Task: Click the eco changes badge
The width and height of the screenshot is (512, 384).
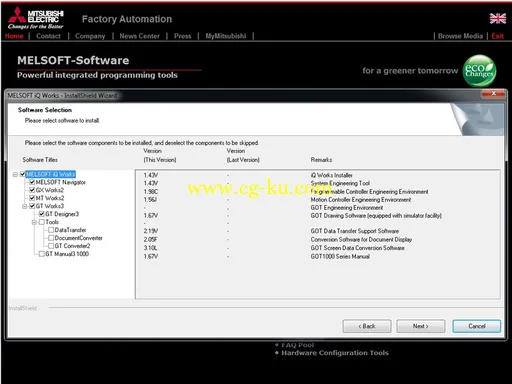Action: 479,71
